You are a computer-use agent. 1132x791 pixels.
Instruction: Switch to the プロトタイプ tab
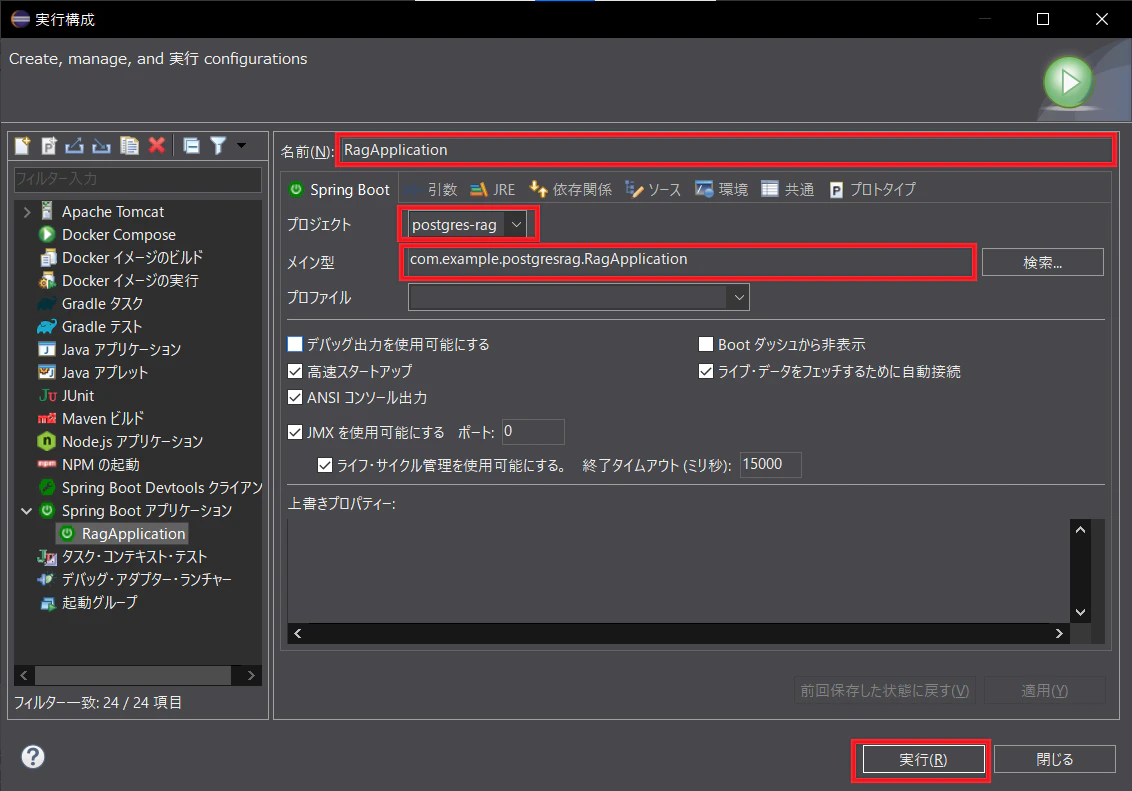pos(873,190)
